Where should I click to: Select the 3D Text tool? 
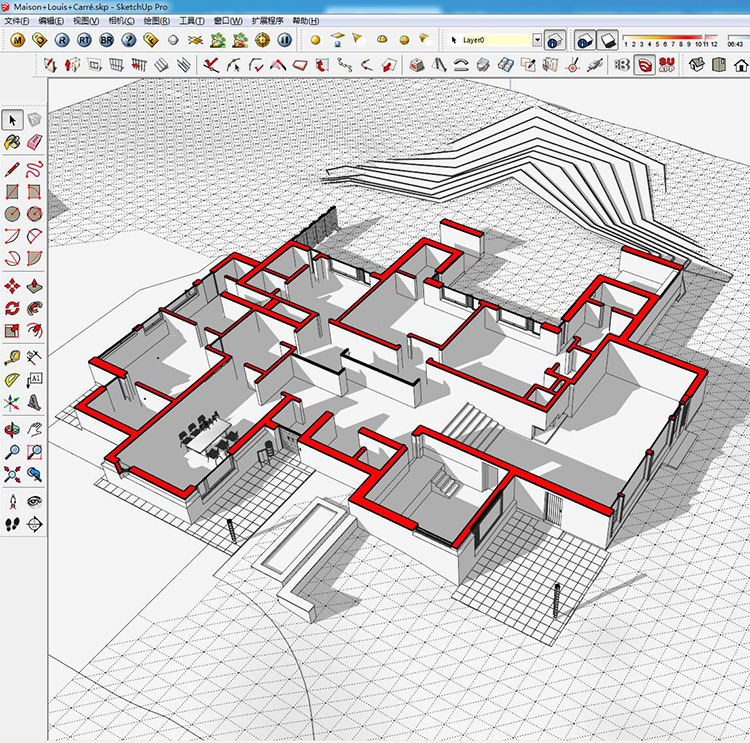(34, 402)
